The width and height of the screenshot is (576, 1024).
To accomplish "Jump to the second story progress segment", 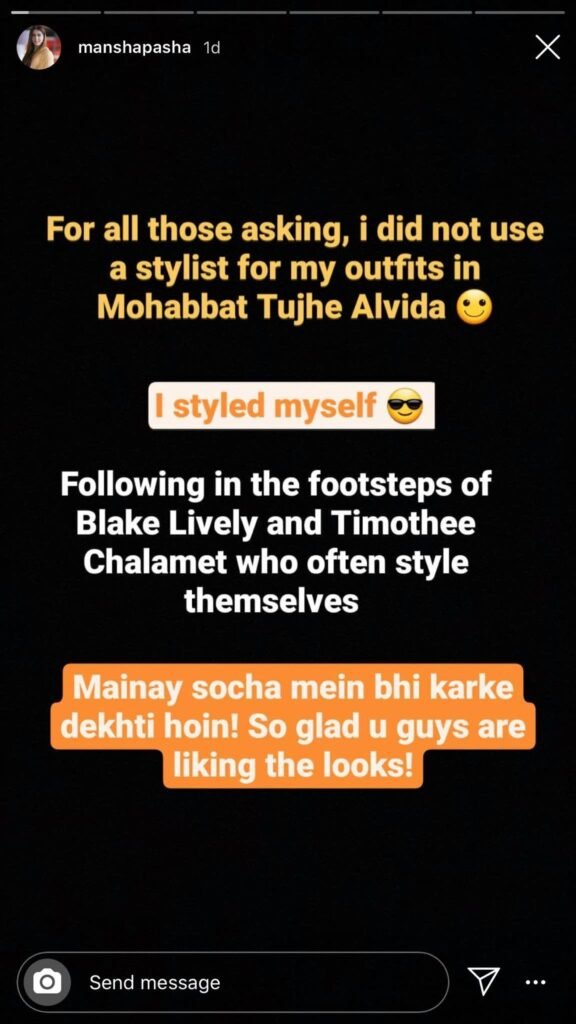I will pyautogui.click(x=148, y=12).
